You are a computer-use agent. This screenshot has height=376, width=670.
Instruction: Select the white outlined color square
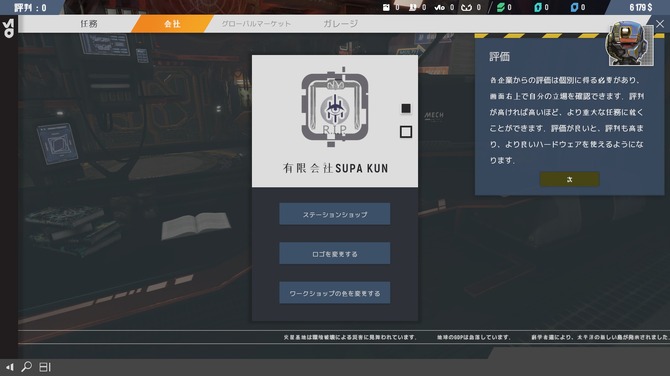click(x=406, y=132)
